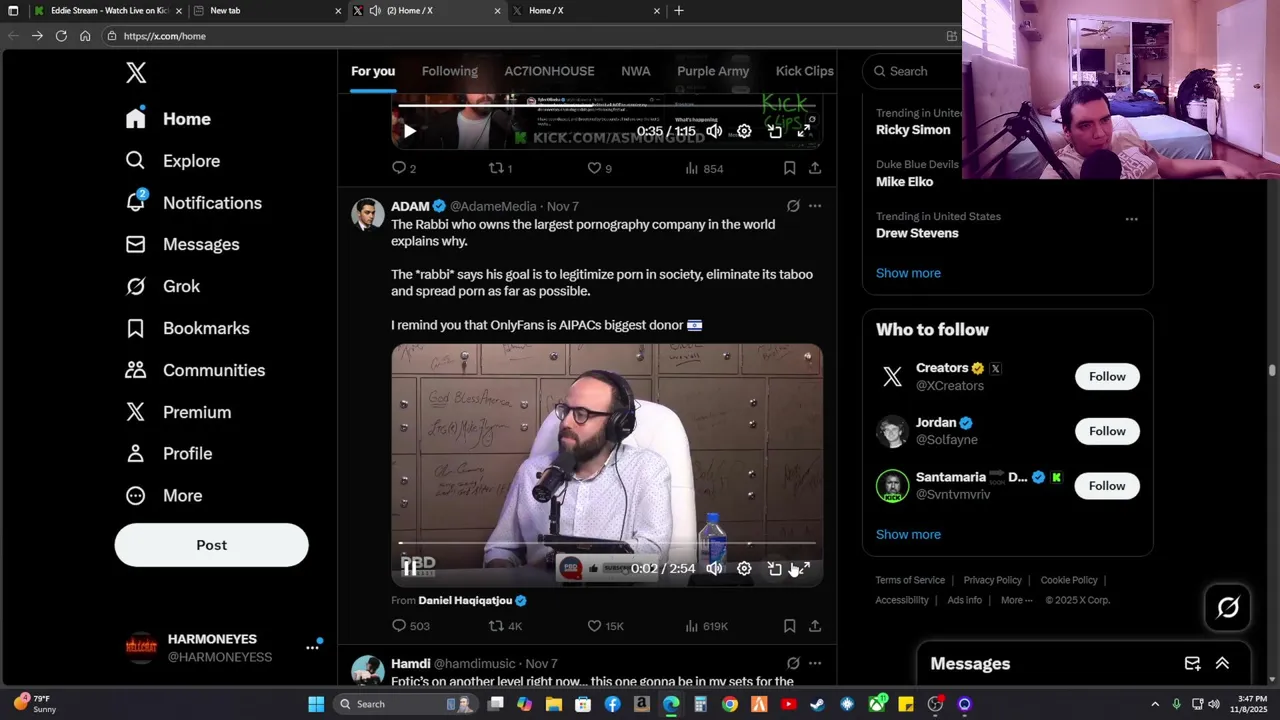
Task: Mute the top Kick clip video
Action: pyautogui.click(x=714, y=131)
